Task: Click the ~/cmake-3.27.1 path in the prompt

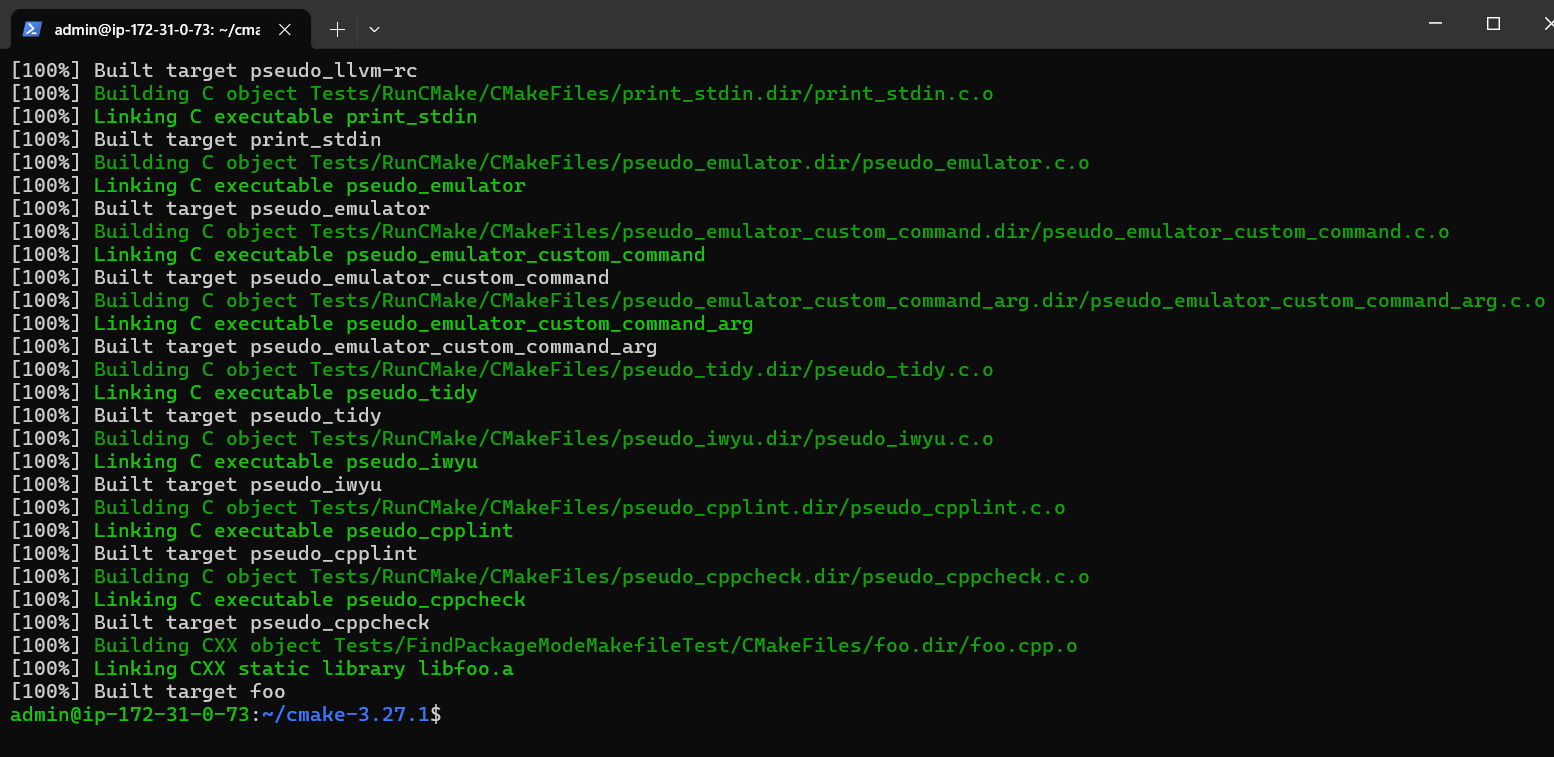Action: 345,715
